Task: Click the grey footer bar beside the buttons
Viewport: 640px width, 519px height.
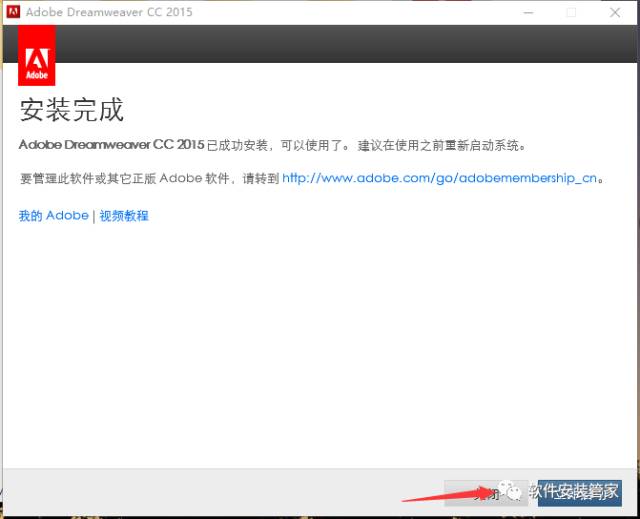Action: tap(200, 490)
